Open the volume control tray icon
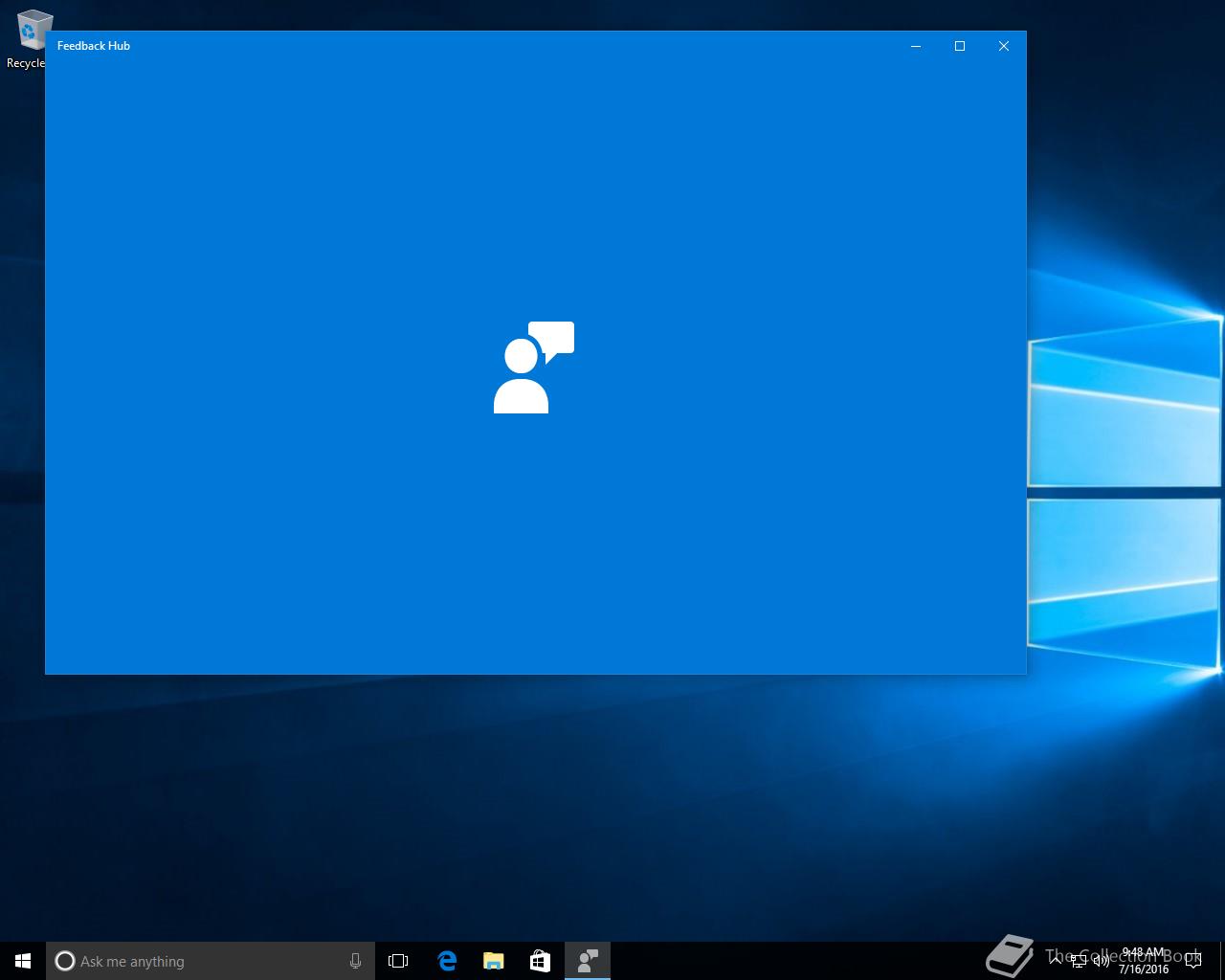The width and height of the screenshot is (1225, 980). pyautogui.click(x=1102, y=961)
